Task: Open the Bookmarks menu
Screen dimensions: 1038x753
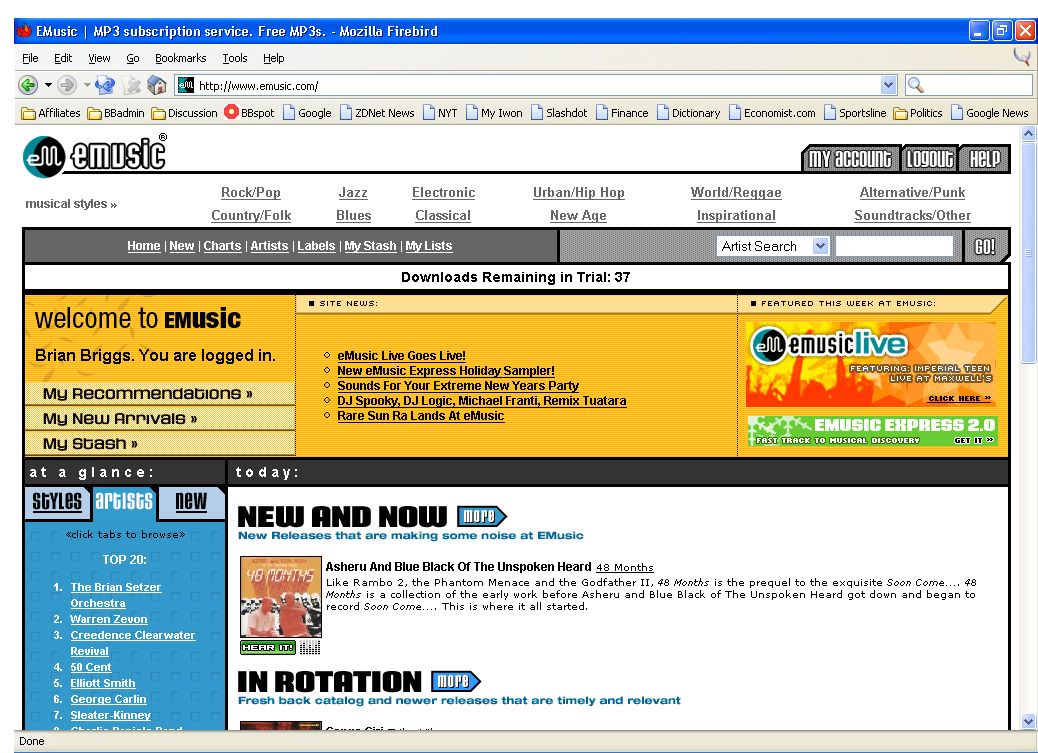Action: 181,58
